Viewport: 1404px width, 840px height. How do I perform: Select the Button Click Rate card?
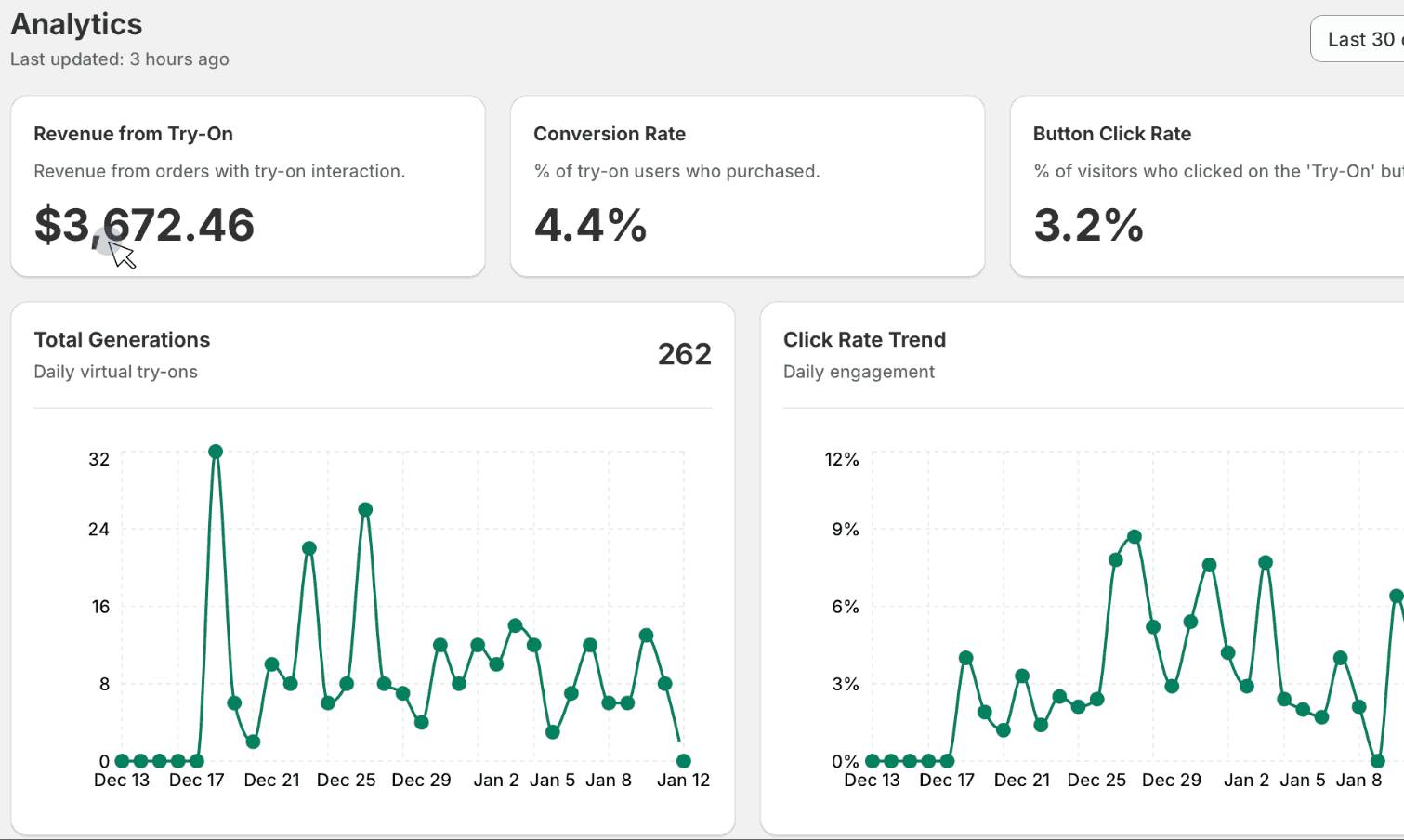tap(1207, 186)
